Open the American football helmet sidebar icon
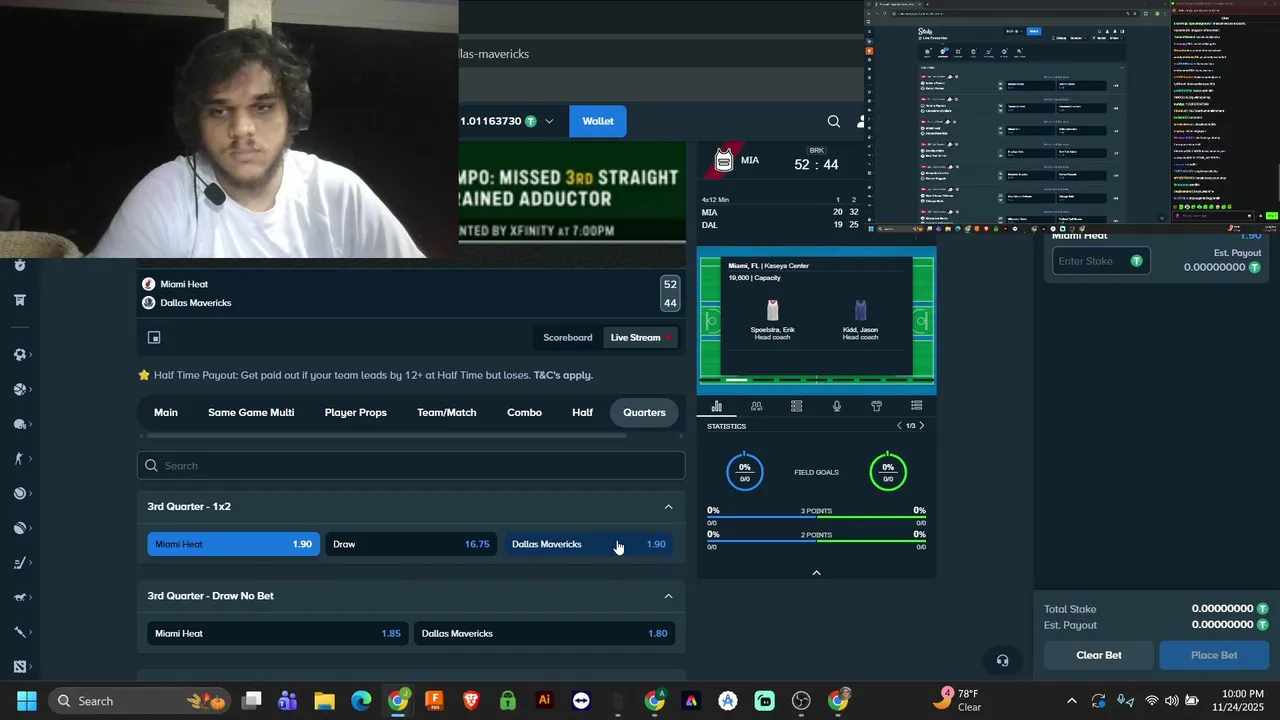Image resolution: width=1280 pixels, height=720 pixels. pyautogui.click(x=20, y=424)
